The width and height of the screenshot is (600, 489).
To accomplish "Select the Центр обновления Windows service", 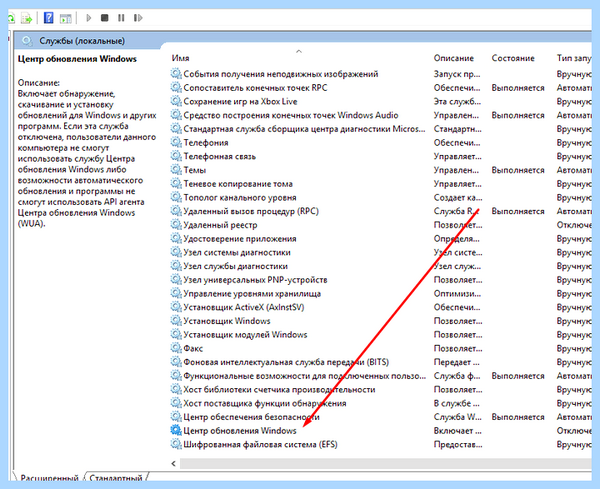I will [240, 430].
